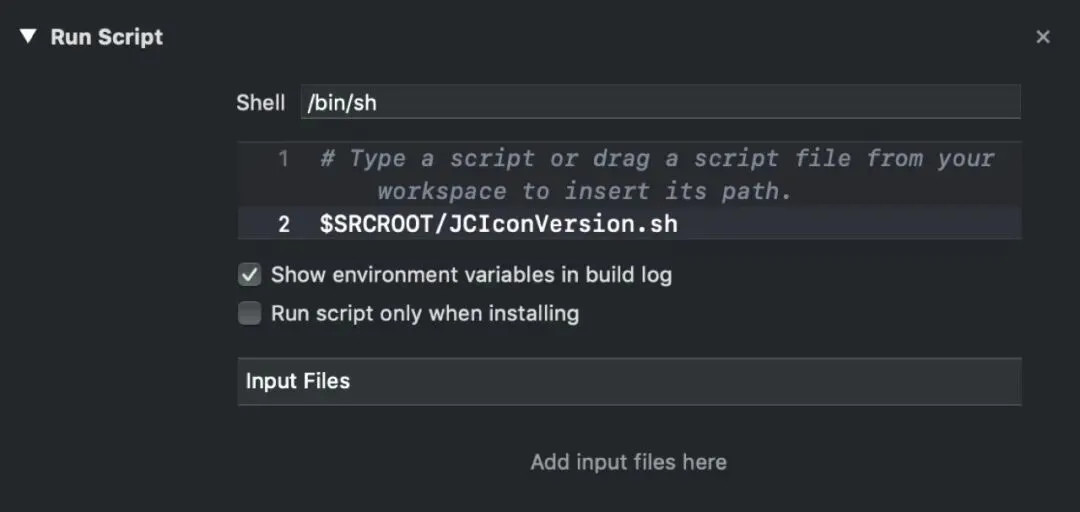Collapse the Run Script disclosure triangle

pos(29,38)
